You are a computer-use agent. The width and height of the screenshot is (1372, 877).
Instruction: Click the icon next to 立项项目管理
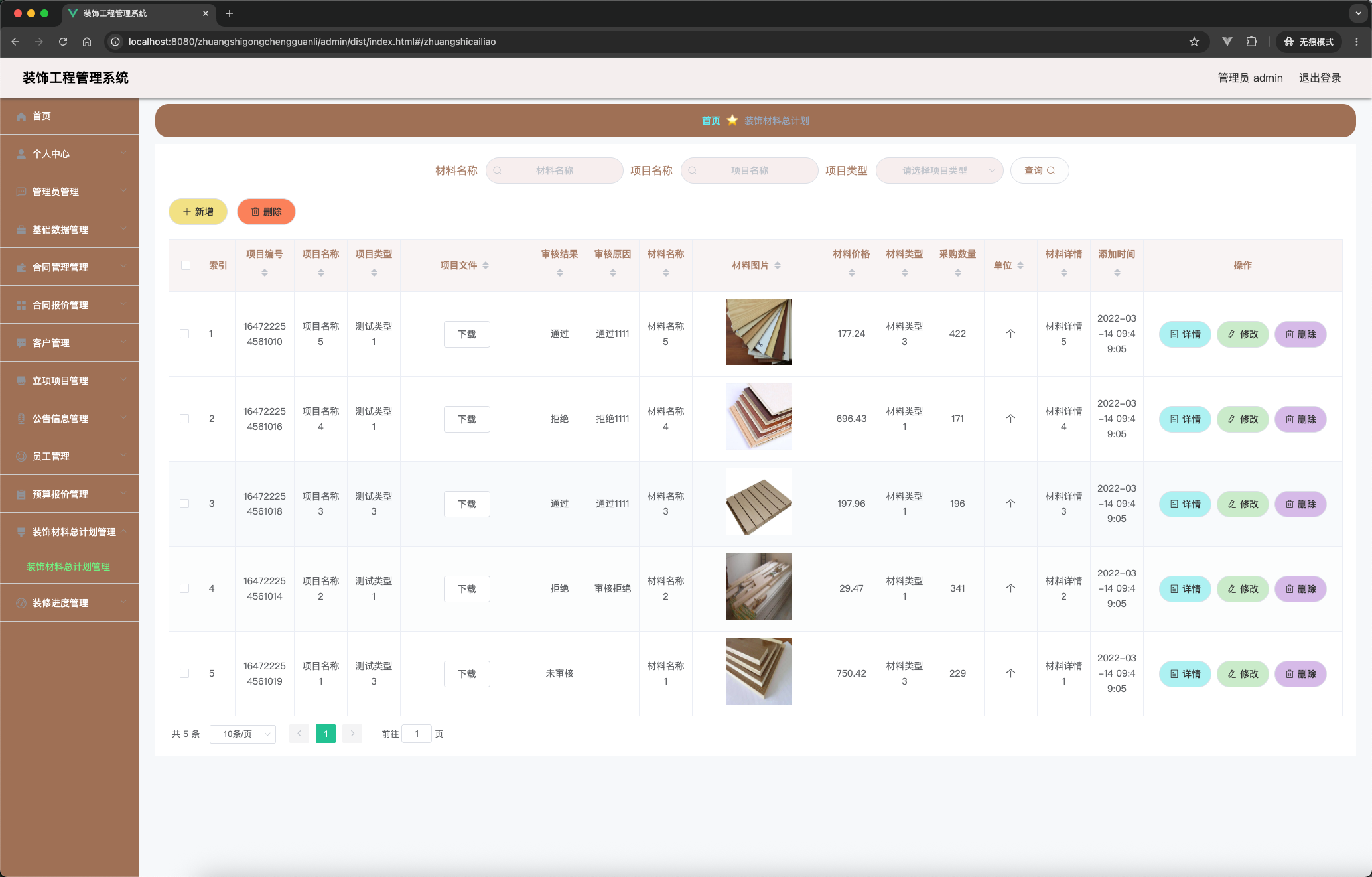(x=21, y=381)
